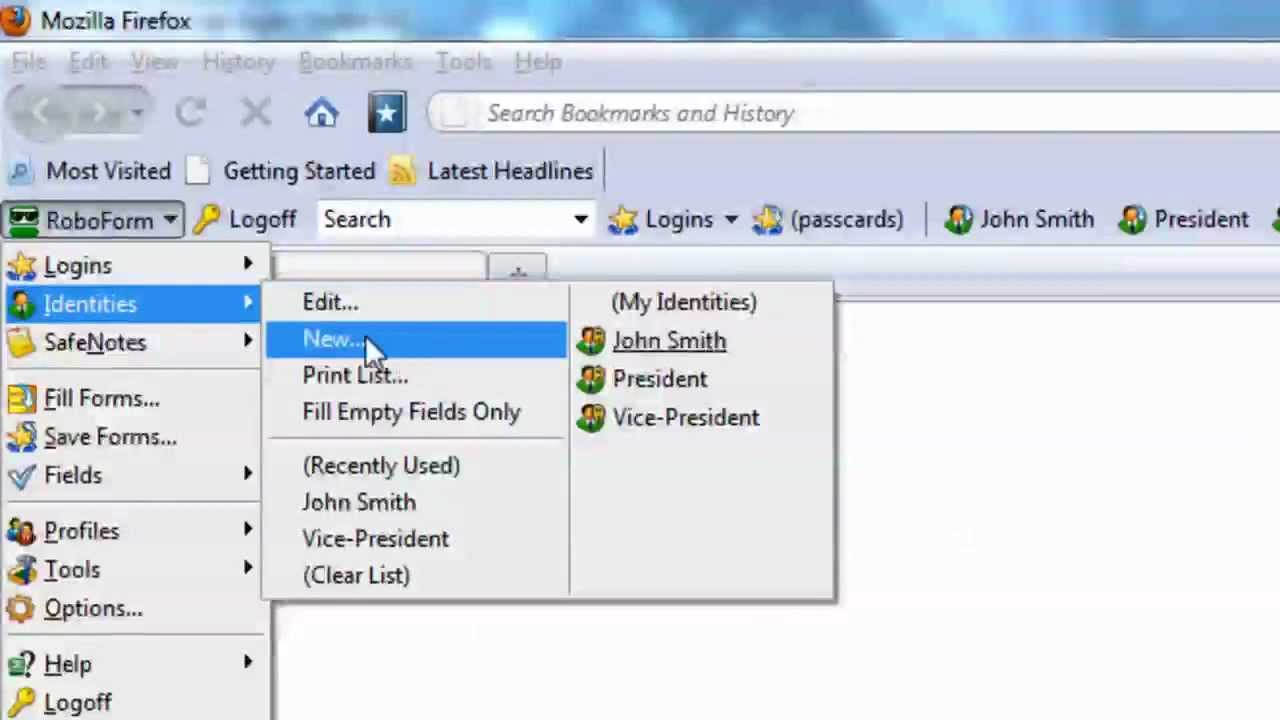Click President under My Identities
1280x720 pixels.
[x=659, y=379]
